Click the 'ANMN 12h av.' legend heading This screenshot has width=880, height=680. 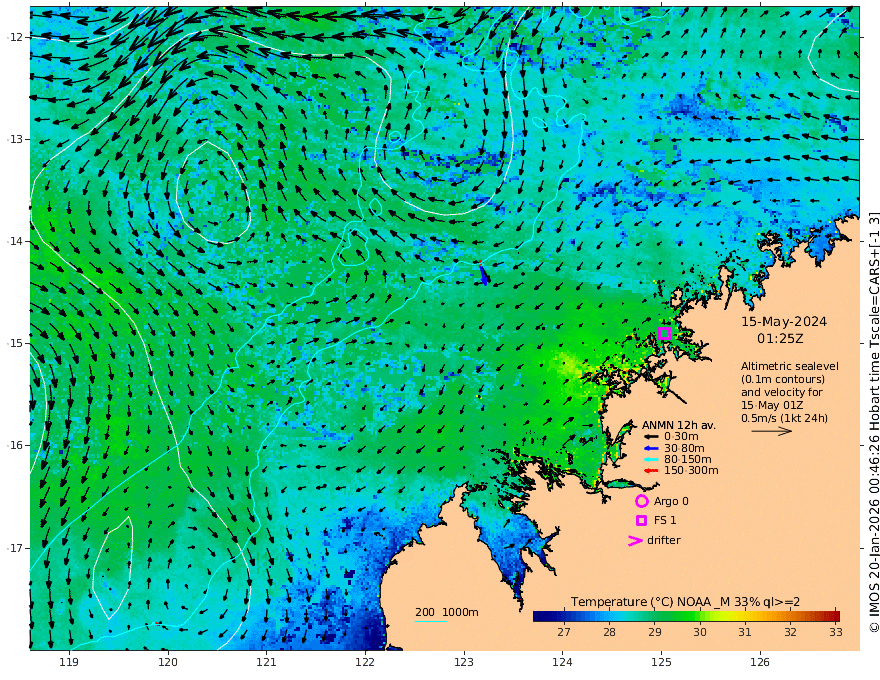click(679, 425)
